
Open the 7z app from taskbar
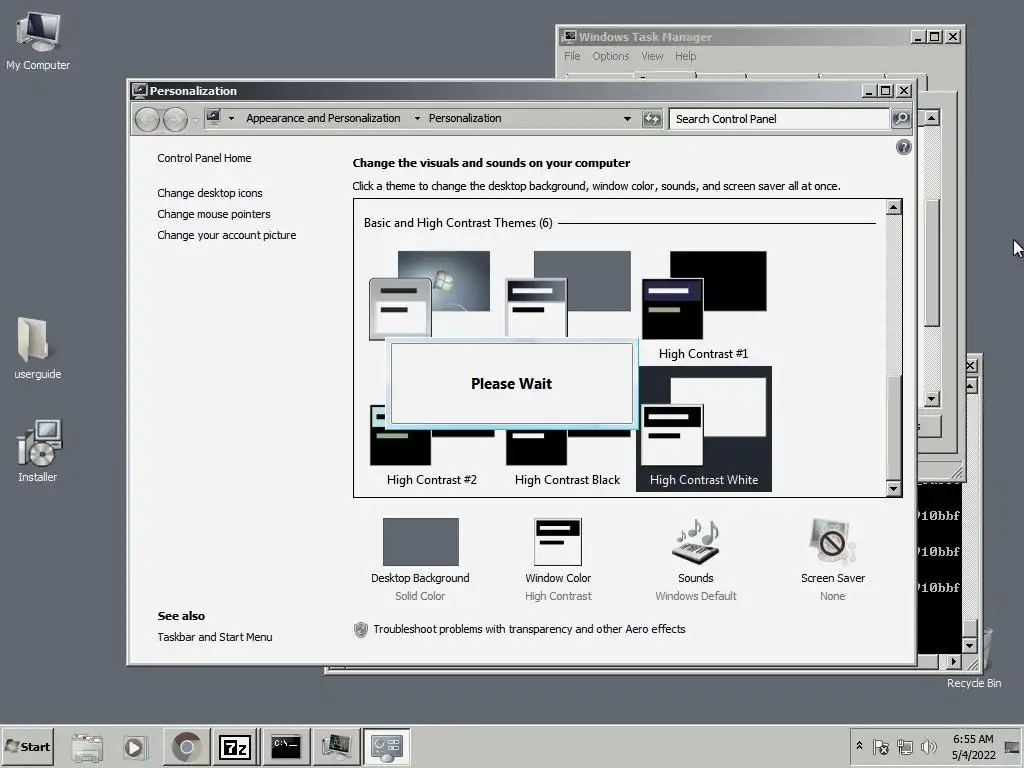coord(235,746)
